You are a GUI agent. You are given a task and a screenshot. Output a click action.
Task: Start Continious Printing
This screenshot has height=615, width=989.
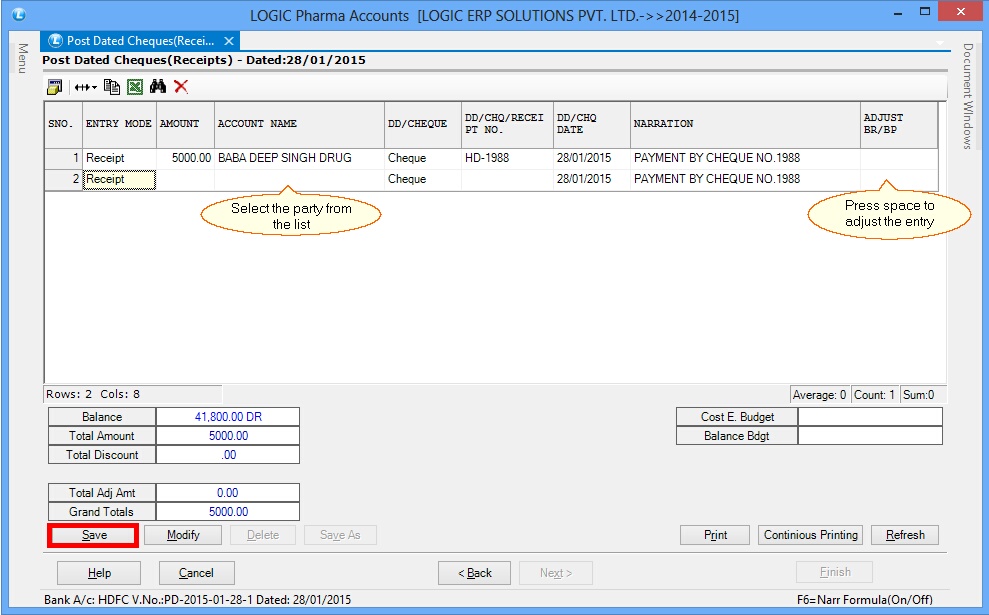point(810,535)
